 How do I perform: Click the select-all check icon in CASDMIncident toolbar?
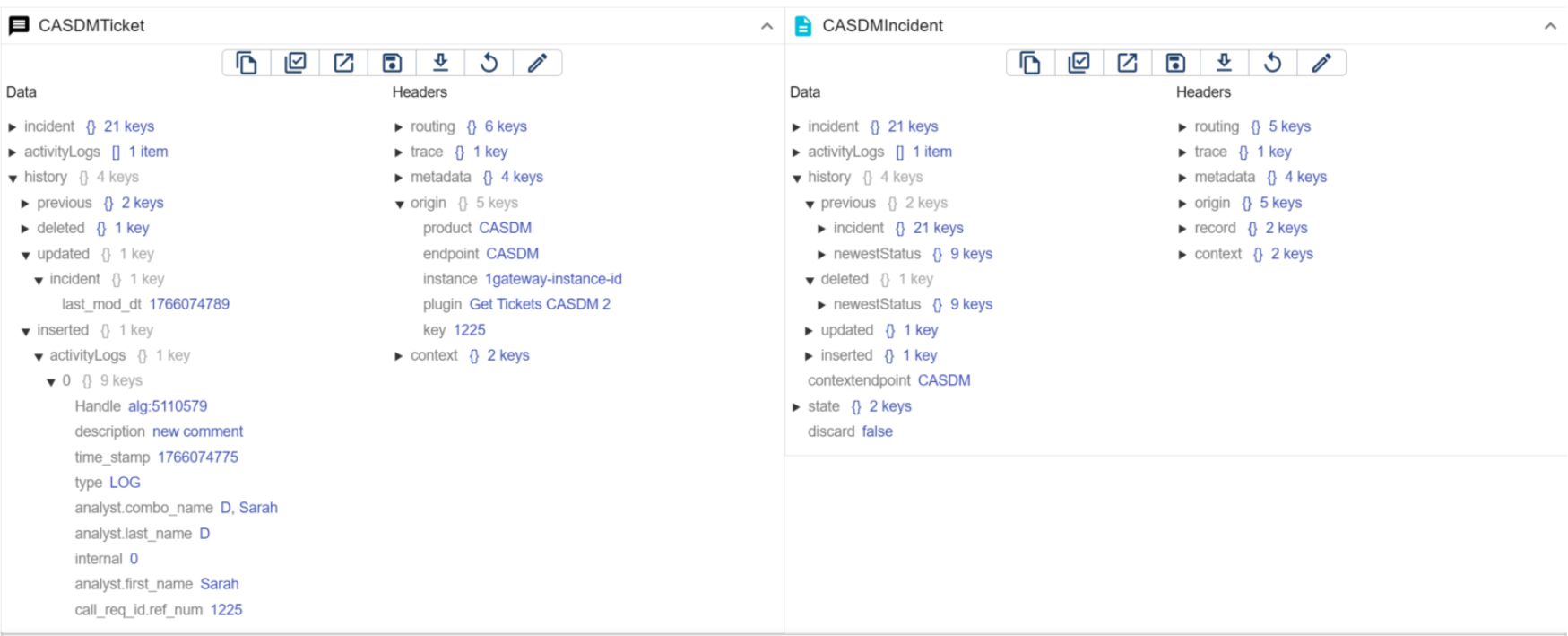coord(1079,63)
